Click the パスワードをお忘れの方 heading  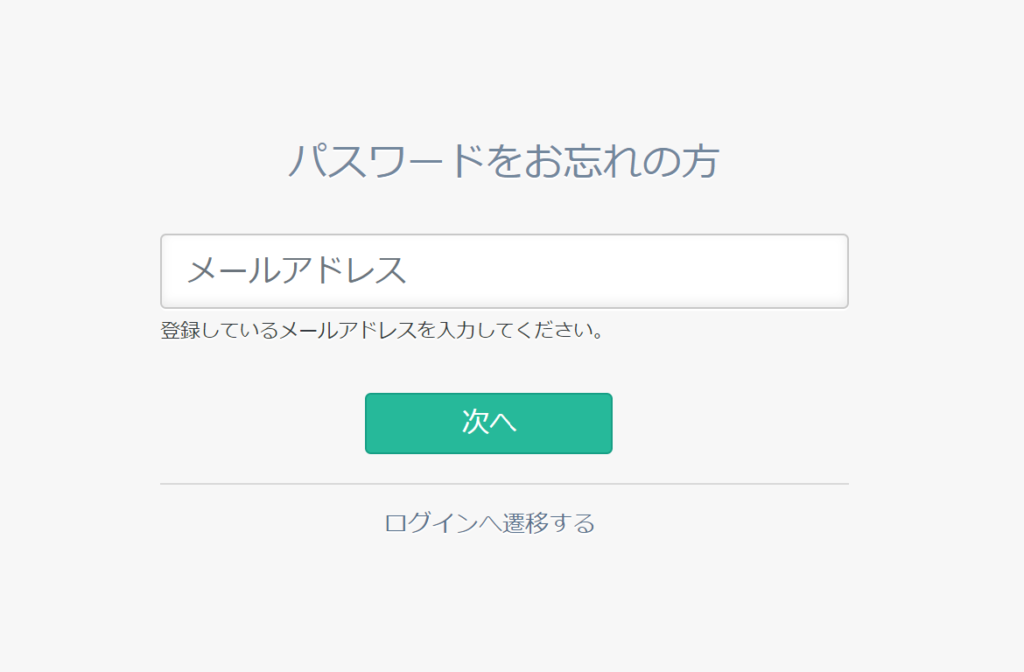504,161
